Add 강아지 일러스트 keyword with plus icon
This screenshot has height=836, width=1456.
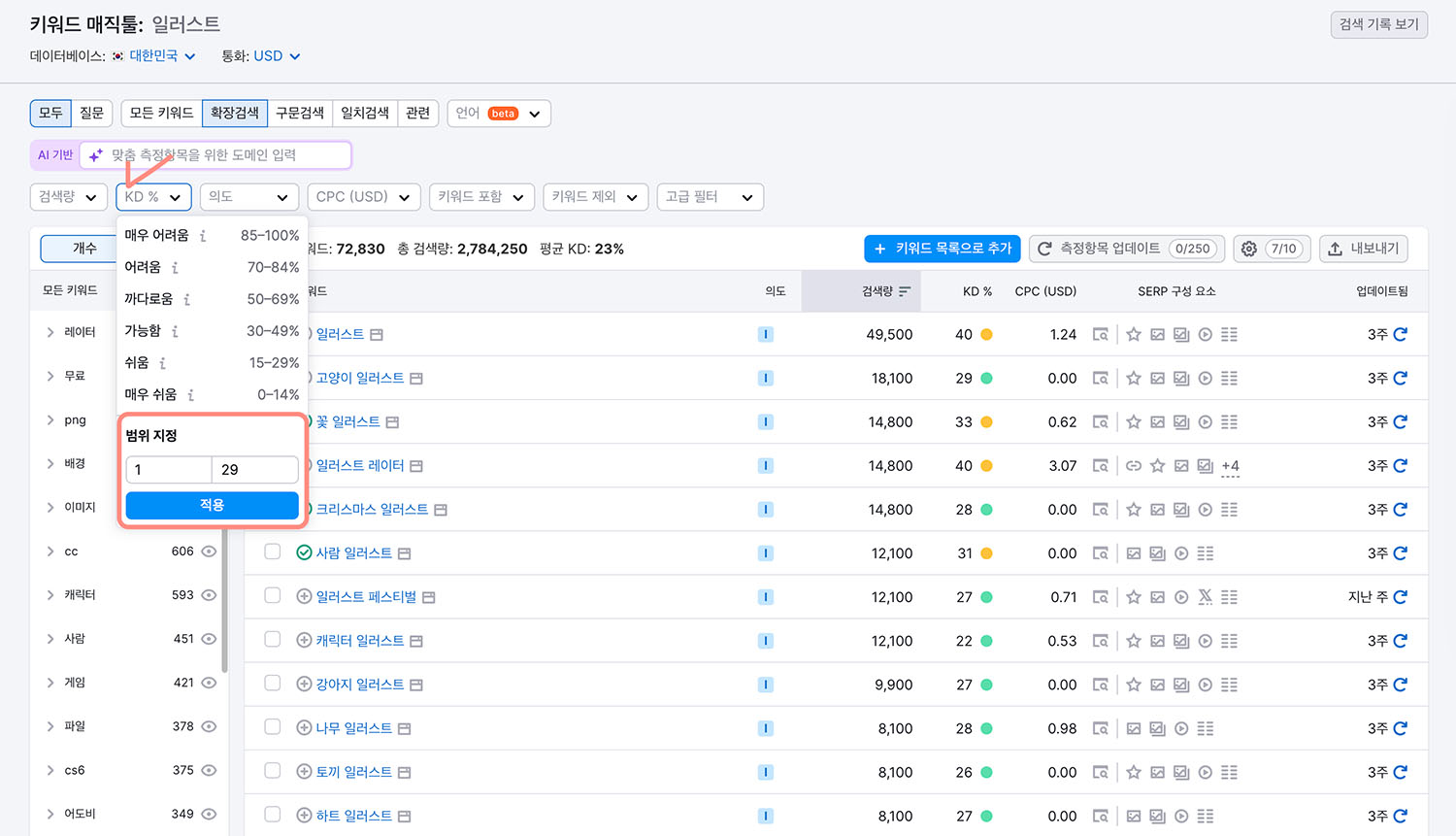pos(304,685)
